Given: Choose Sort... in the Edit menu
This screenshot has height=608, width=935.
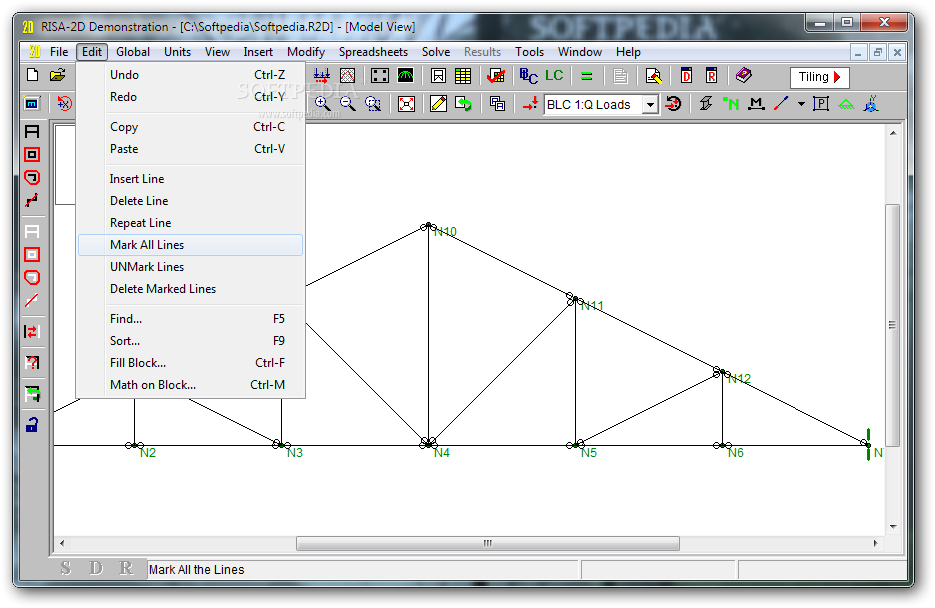Looking at the screenshot, I should tap(190, 341).
